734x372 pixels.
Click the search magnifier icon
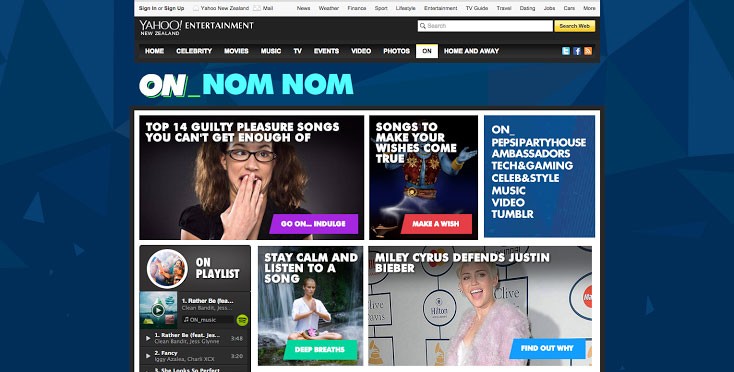(422, 26)
